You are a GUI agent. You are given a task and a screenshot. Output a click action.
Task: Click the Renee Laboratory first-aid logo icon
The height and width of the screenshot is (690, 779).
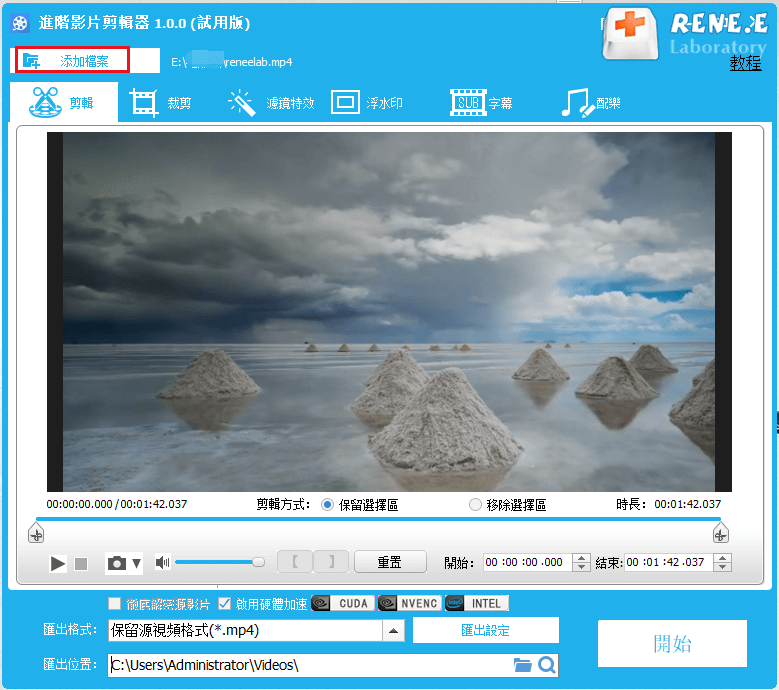click(x=630, y=33)
